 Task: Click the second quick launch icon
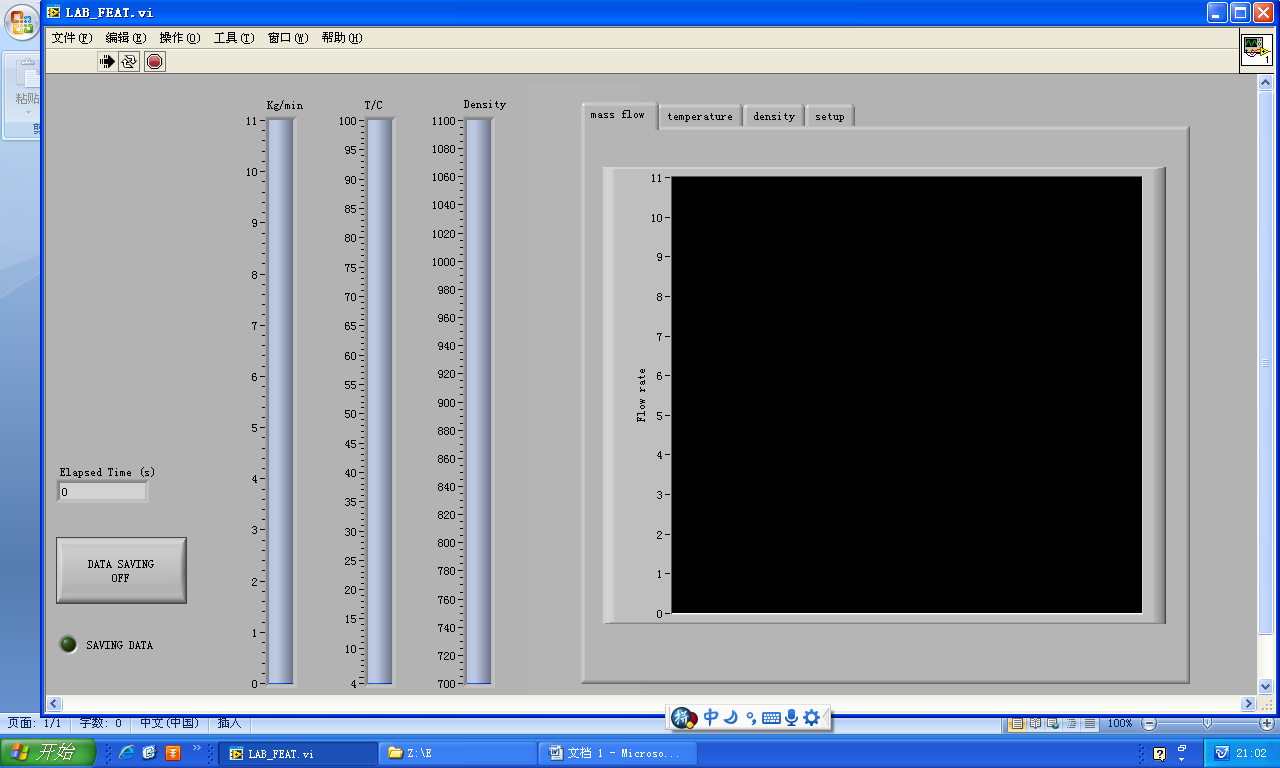pos(150,753)
